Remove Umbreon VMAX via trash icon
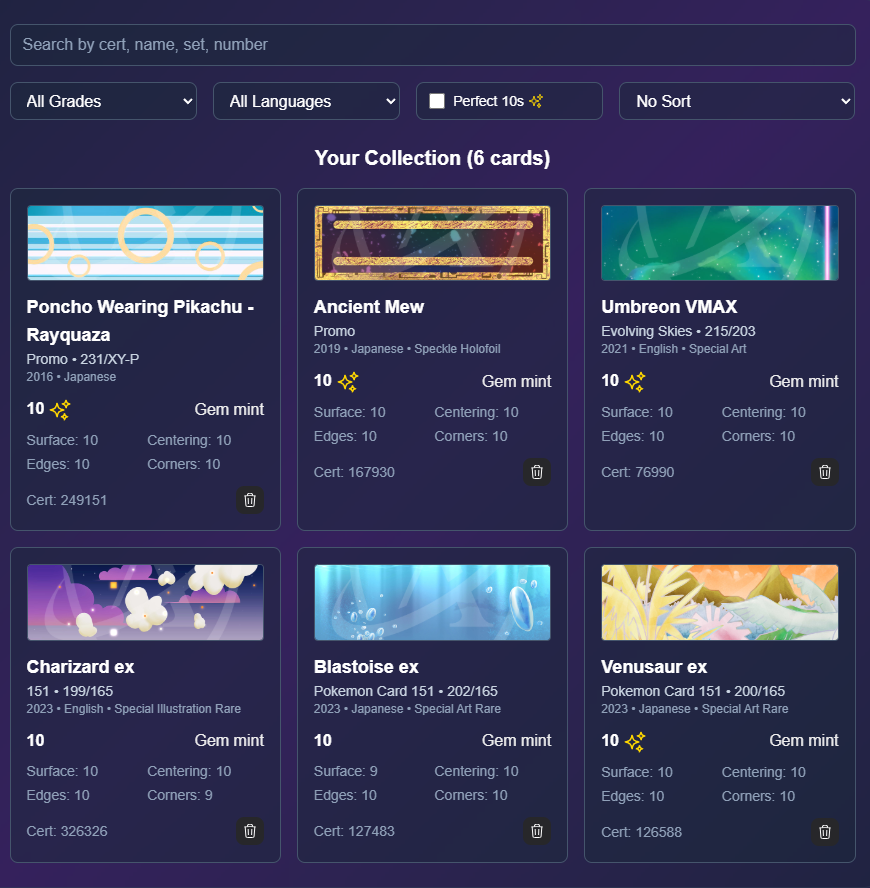The width and height of the screenshot is (870, 888). click(x=825, y=472)
